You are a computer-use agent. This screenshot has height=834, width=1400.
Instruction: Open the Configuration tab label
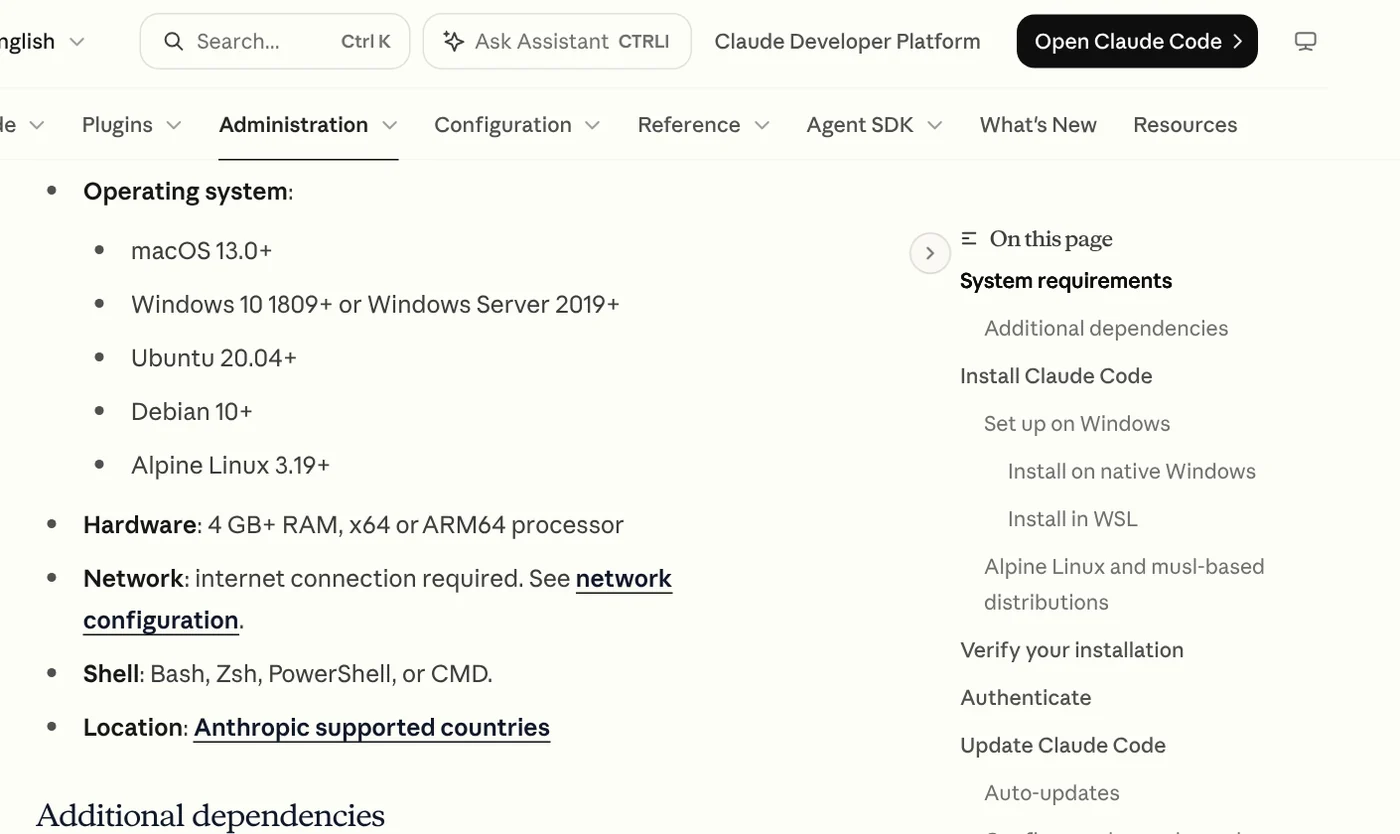503,125
